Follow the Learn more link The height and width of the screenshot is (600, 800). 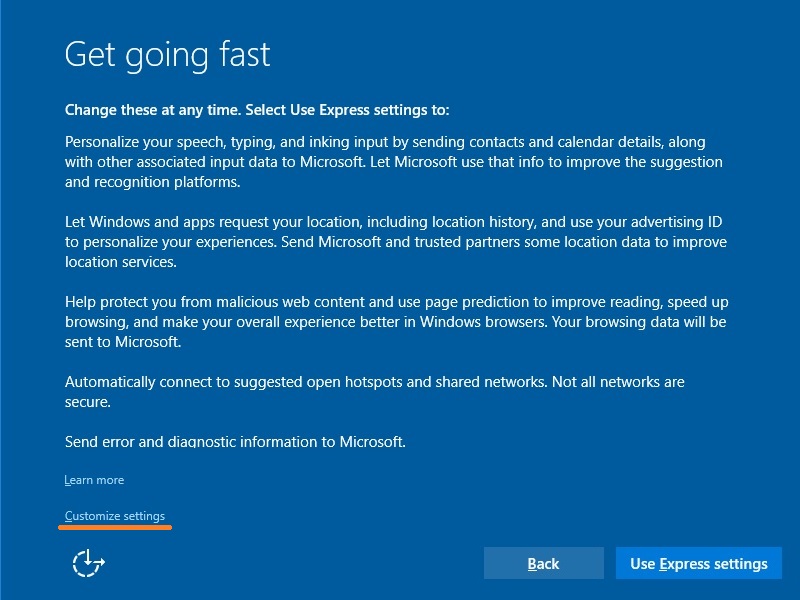click(x=94, y=480)
